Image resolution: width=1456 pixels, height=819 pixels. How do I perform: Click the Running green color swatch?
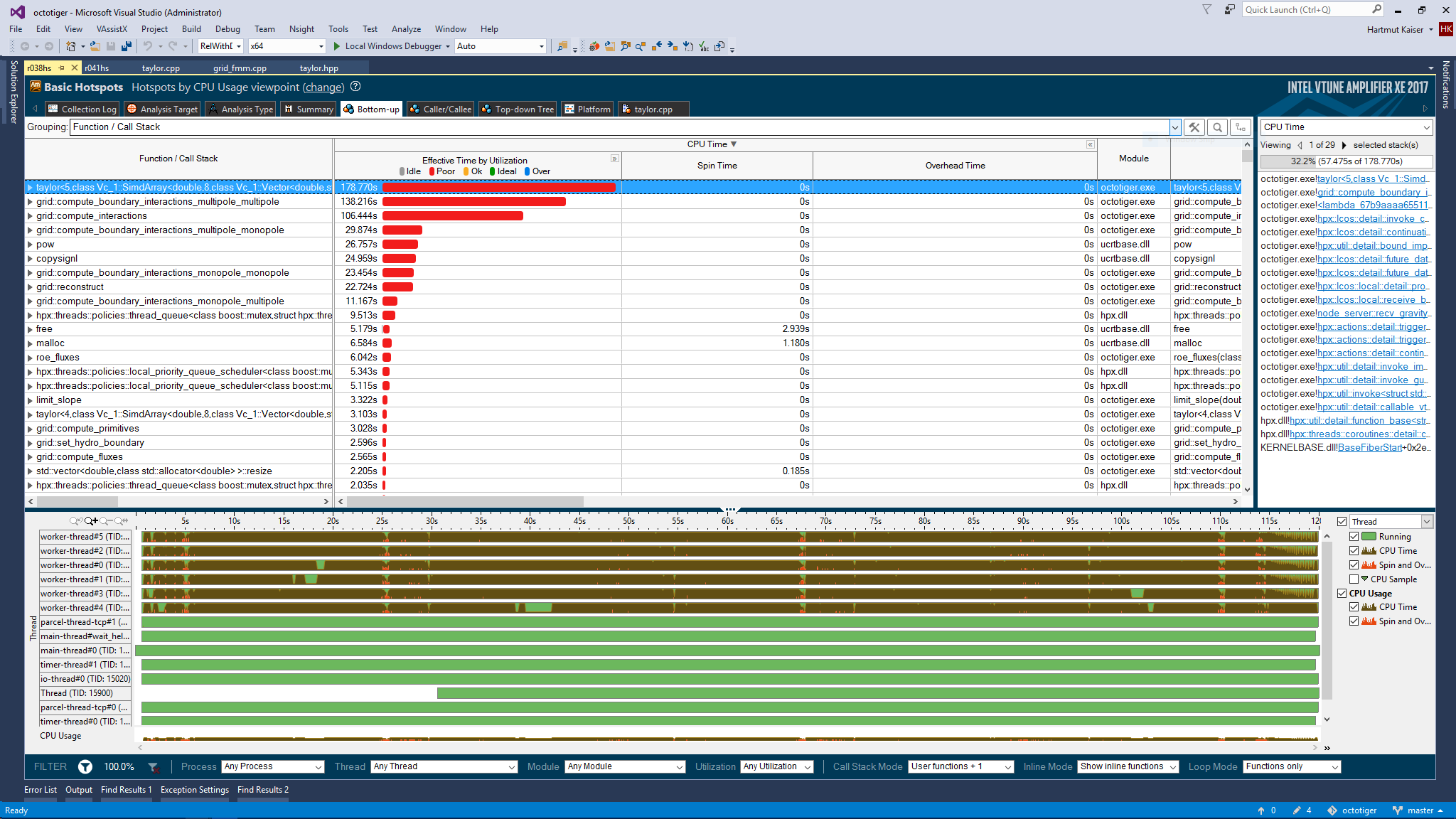(x=1369, y=537)
